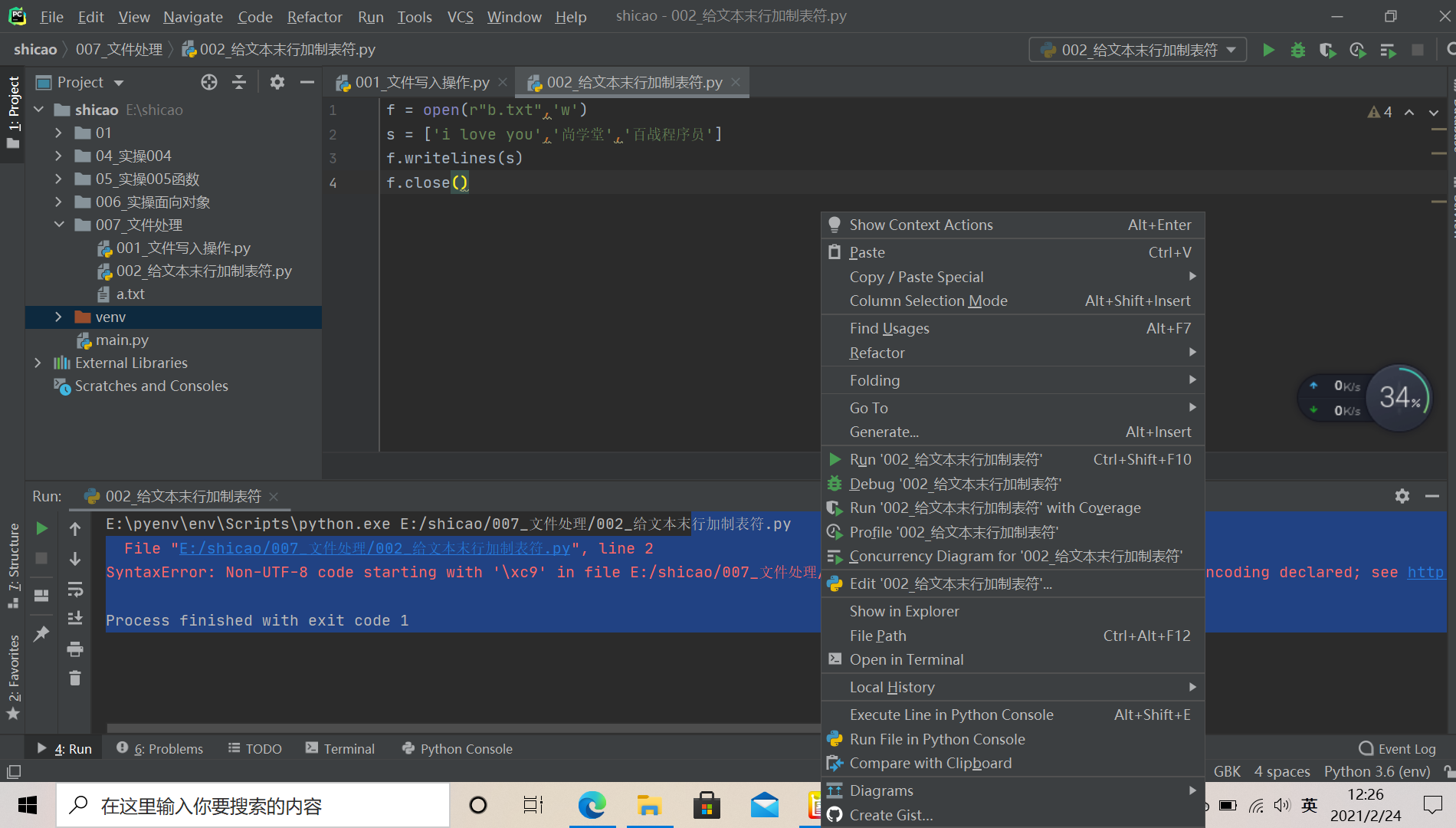Stop process in Run panel
This screenshot has height=828, width=1456.
42,558
